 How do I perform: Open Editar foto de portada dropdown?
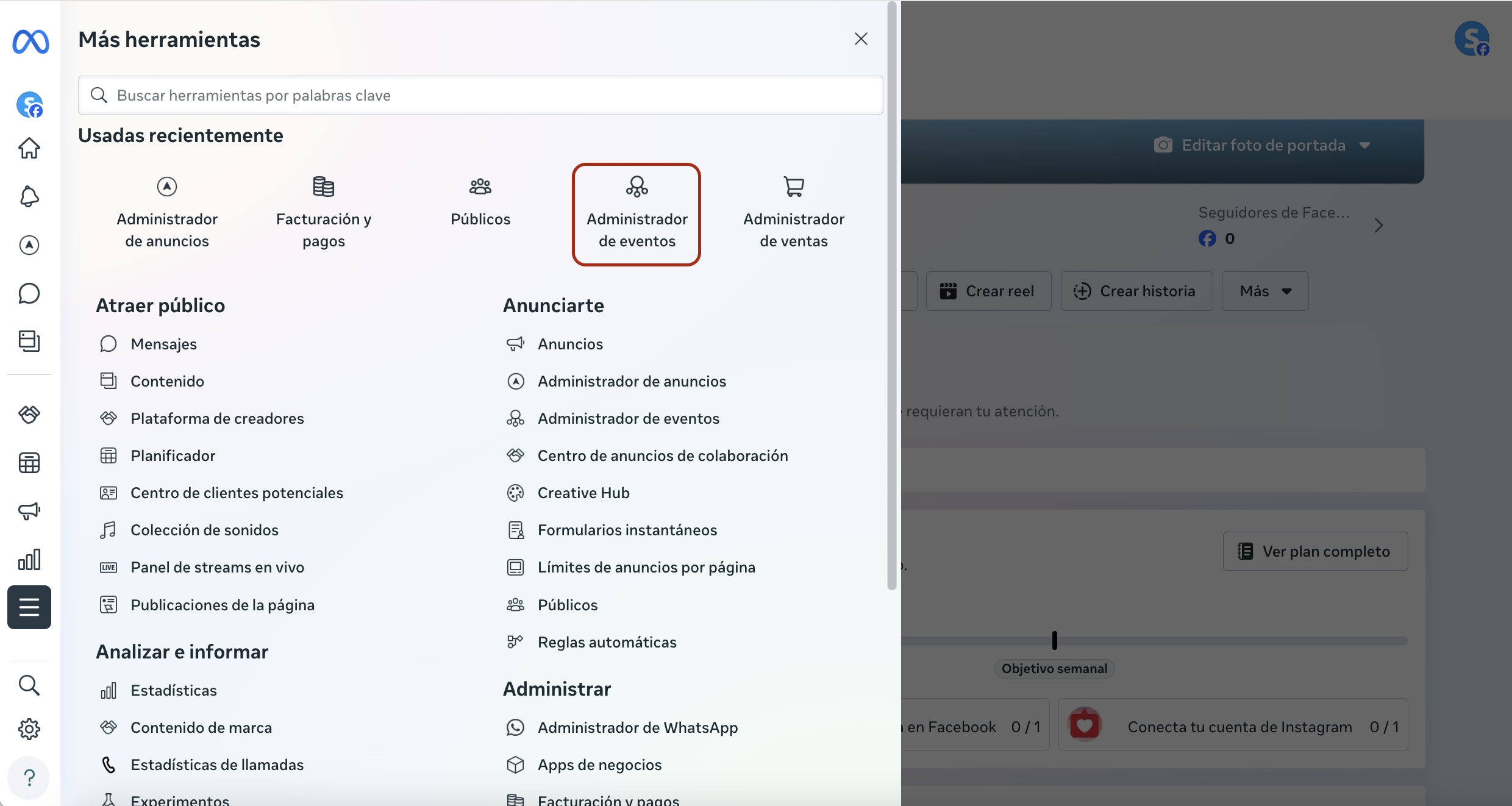(1262, 145)
